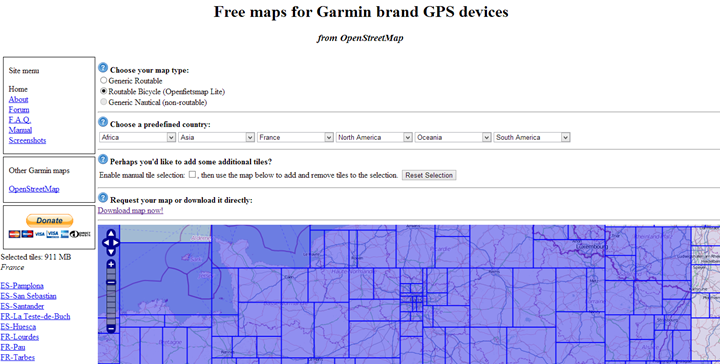Image resolution: width=720 pixels, height=364 pixels.
Task: Click the PayPal Donate button
Action: coord(50,220)
